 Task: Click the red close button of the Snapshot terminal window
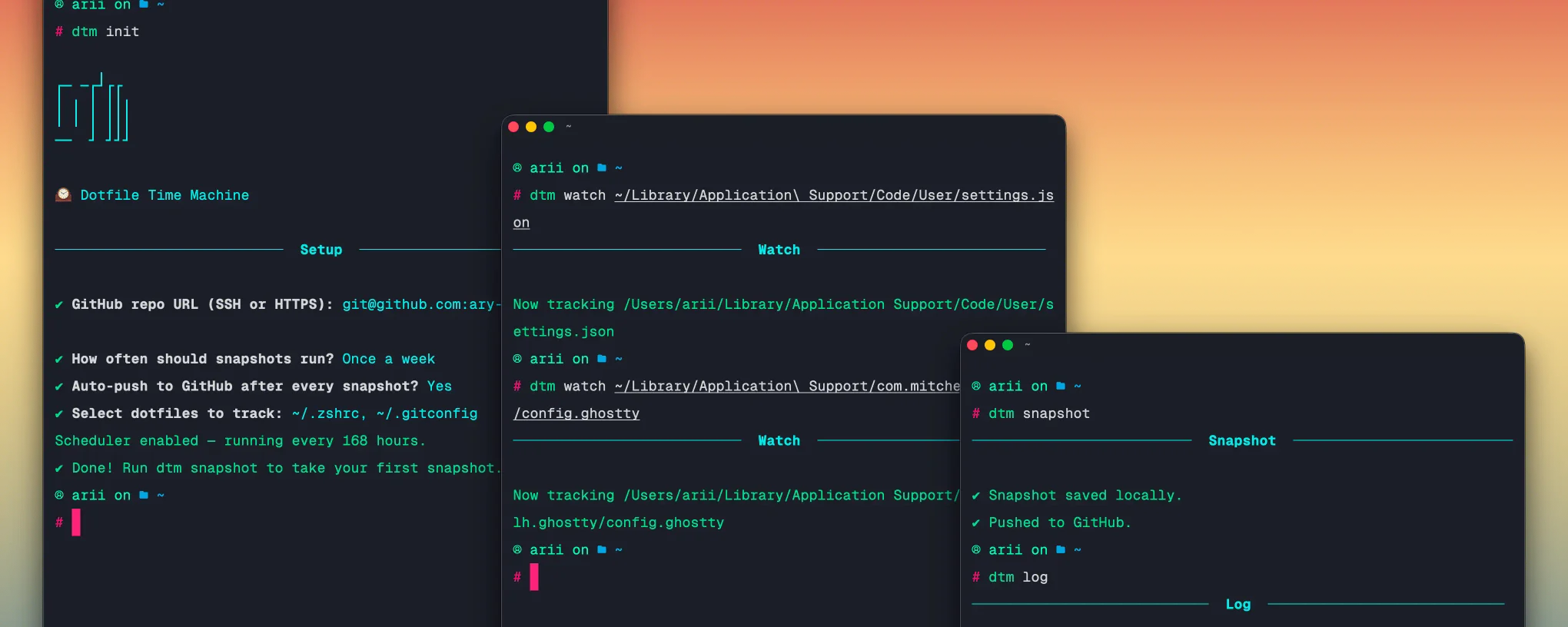coord(972,345)
